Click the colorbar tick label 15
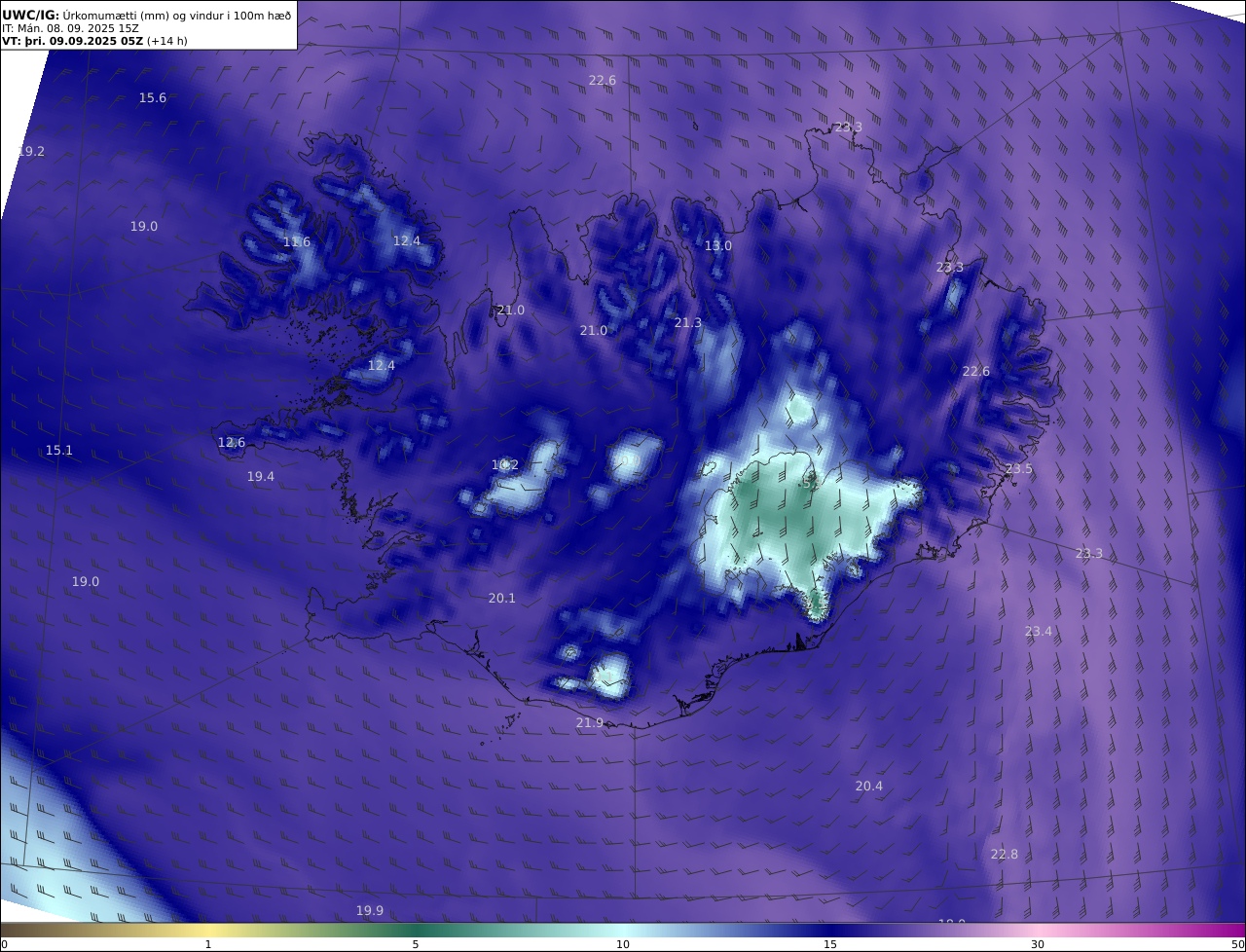This screenshot has width=1246, height=952. (830, 944)
